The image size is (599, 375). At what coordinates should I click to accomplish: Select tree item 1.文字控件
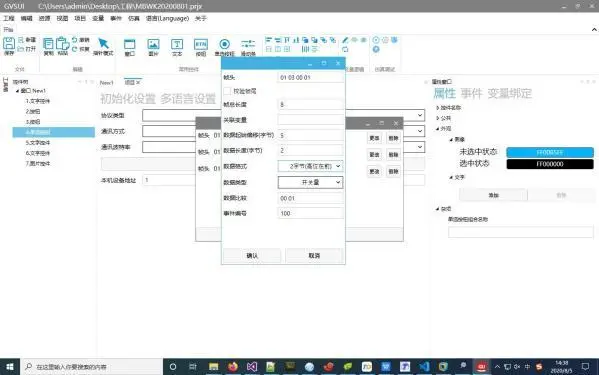pyautogui.click(x=38, y=101)
